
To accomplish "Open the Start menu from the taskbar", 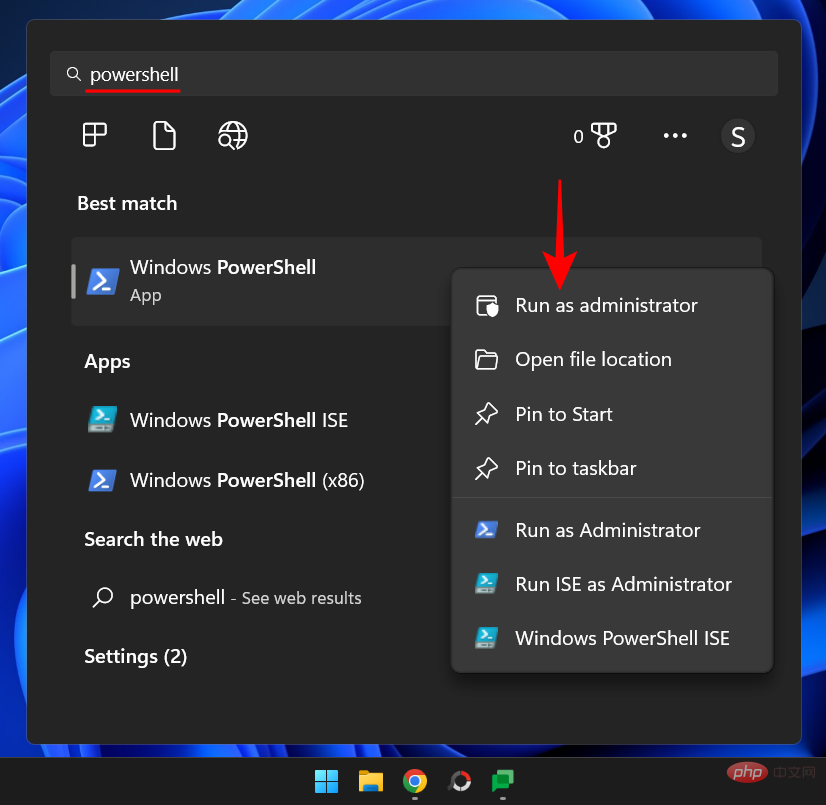I will (x=326, y=781).
